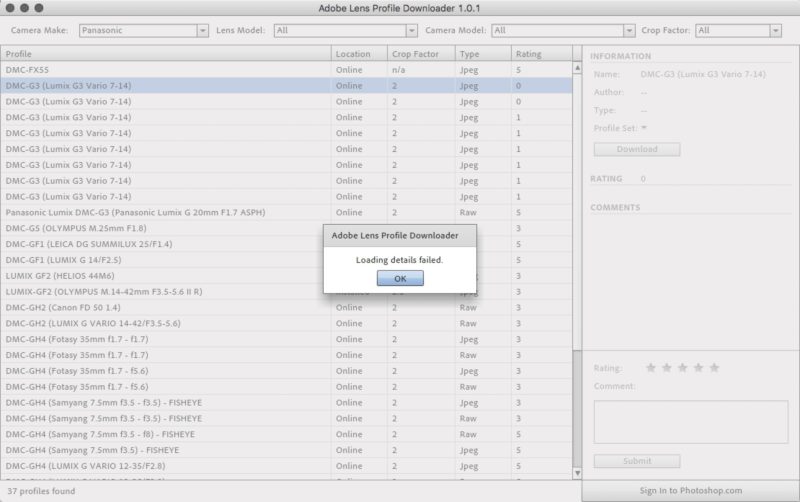Select DMC-GF1 (LUMIX G 14/F2.5) row
800x502 pixels.
(286, 260)
